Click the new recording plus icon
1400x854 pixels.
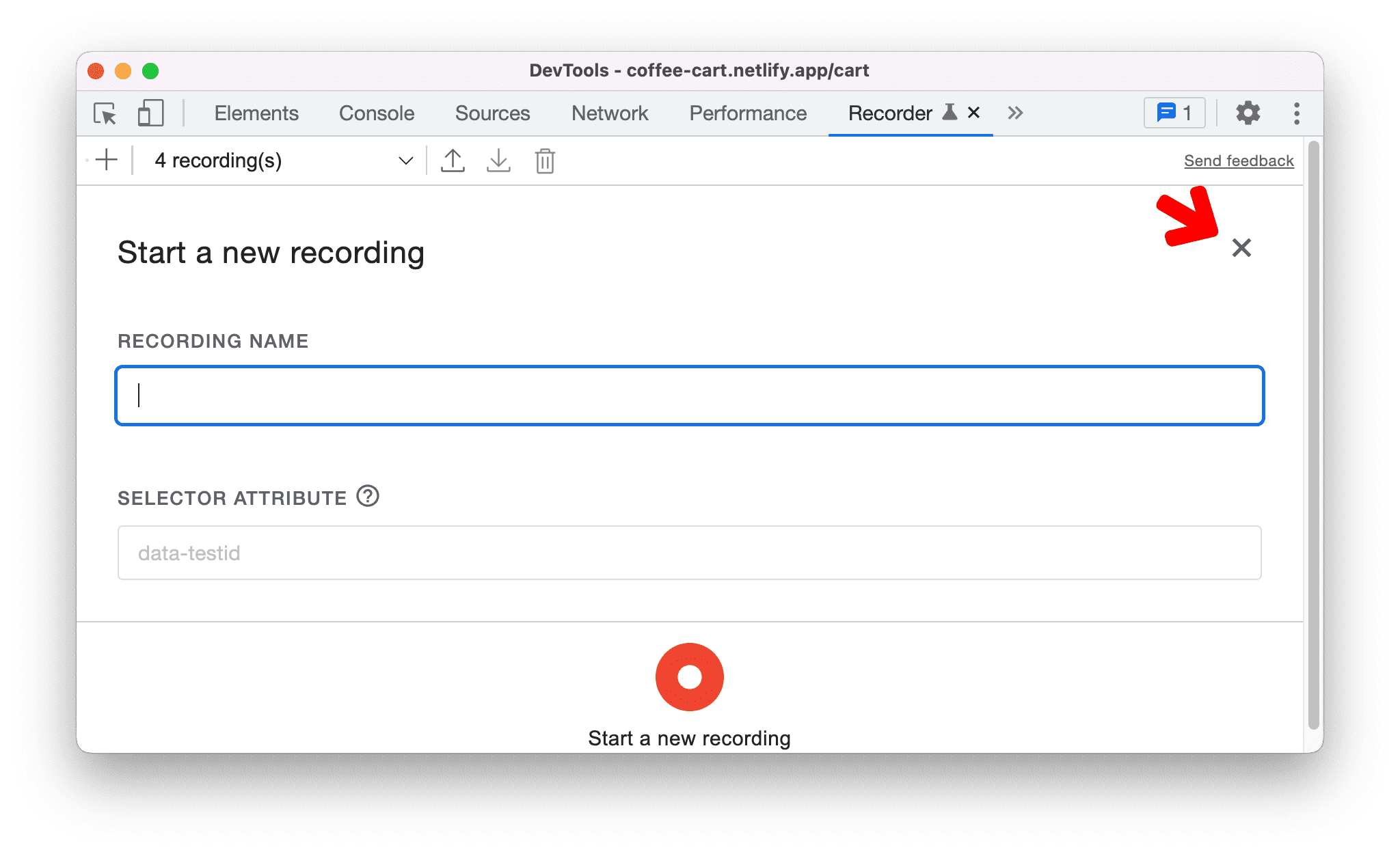[x=109, y=160]
